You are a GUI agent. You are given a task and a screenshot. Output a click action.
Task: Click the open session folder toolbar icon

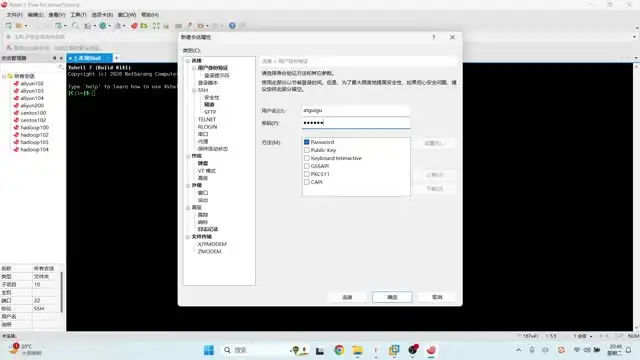click(x=19, y=26)
